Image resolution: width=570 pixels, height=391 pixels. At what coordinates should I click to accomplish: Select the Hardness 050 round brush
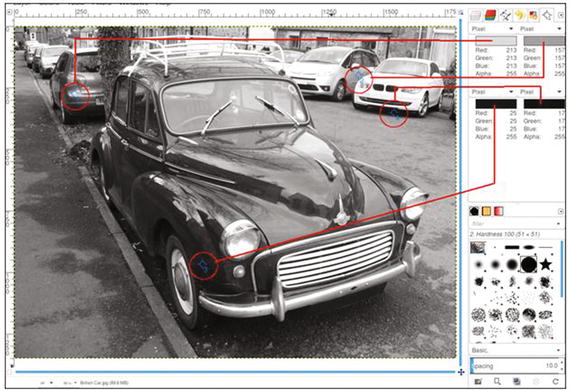(x=495, y=265)
